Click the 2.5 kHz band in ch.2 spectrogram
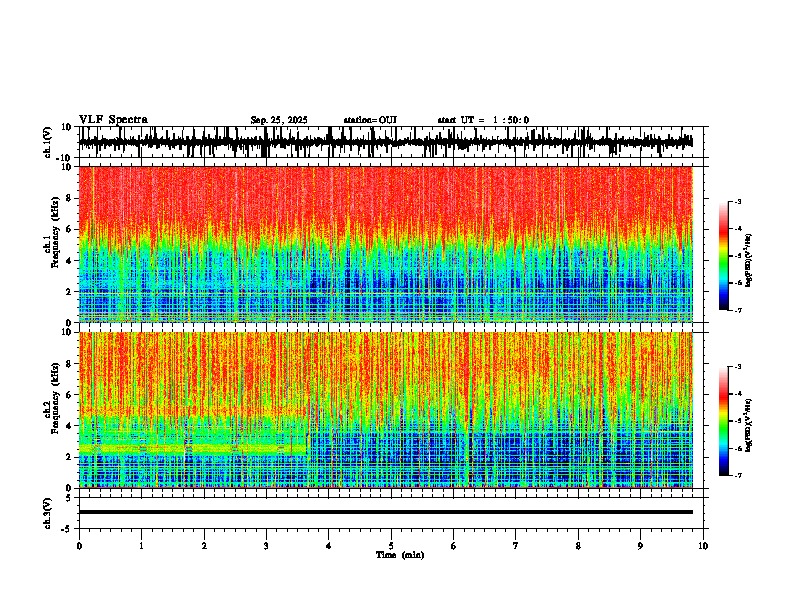Screen dimensions: 792x612 (192, 448)
